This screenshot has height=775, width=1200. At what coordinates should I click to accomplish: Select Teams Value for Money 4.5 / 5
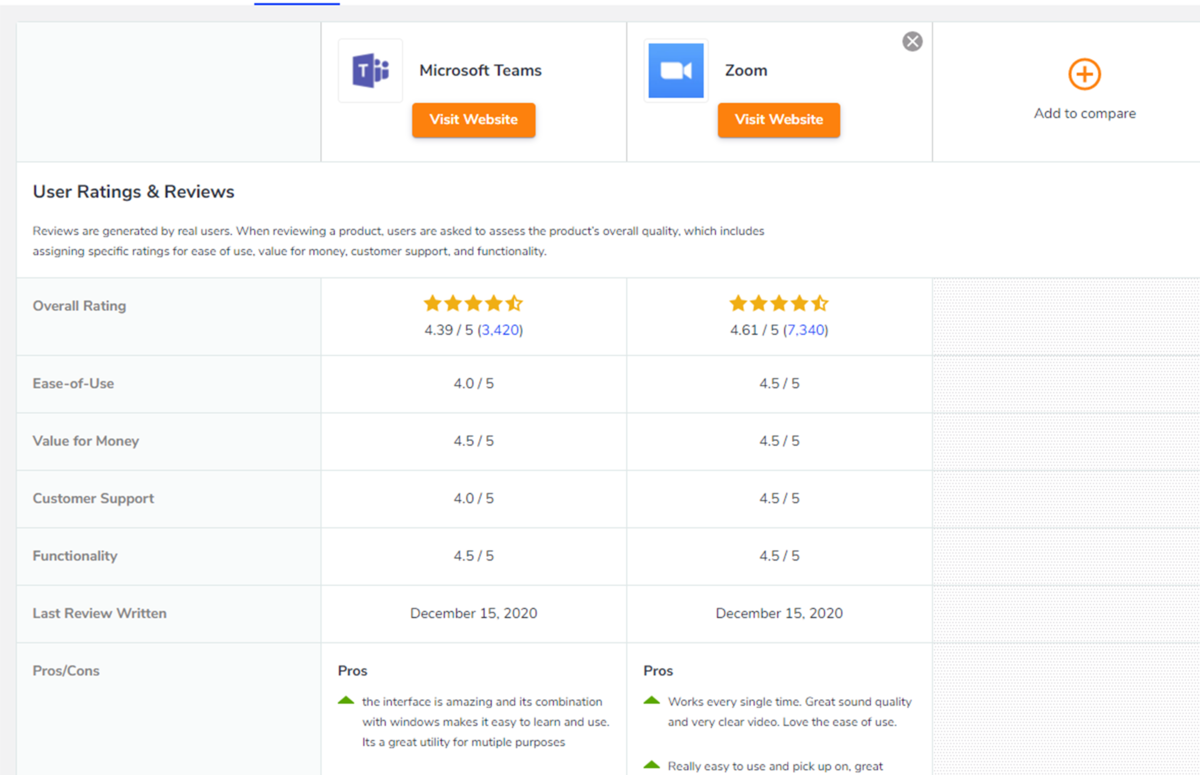click(474, 441)
